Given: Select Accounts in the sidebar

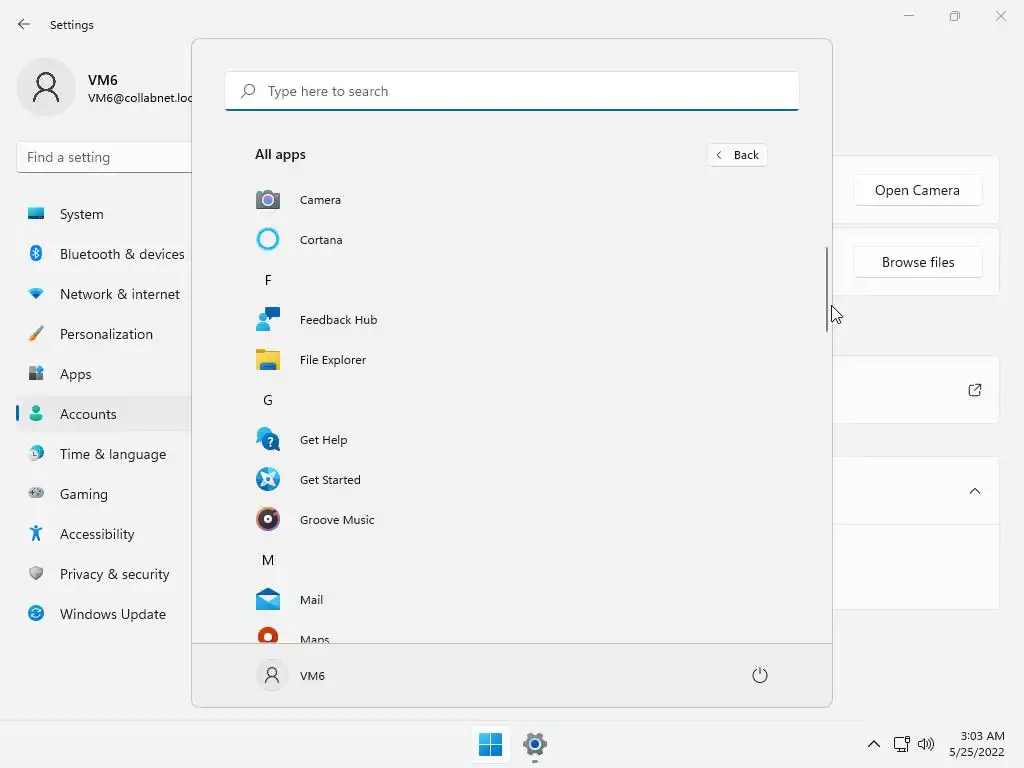Looking at the screenshot, I should (104, 414).
